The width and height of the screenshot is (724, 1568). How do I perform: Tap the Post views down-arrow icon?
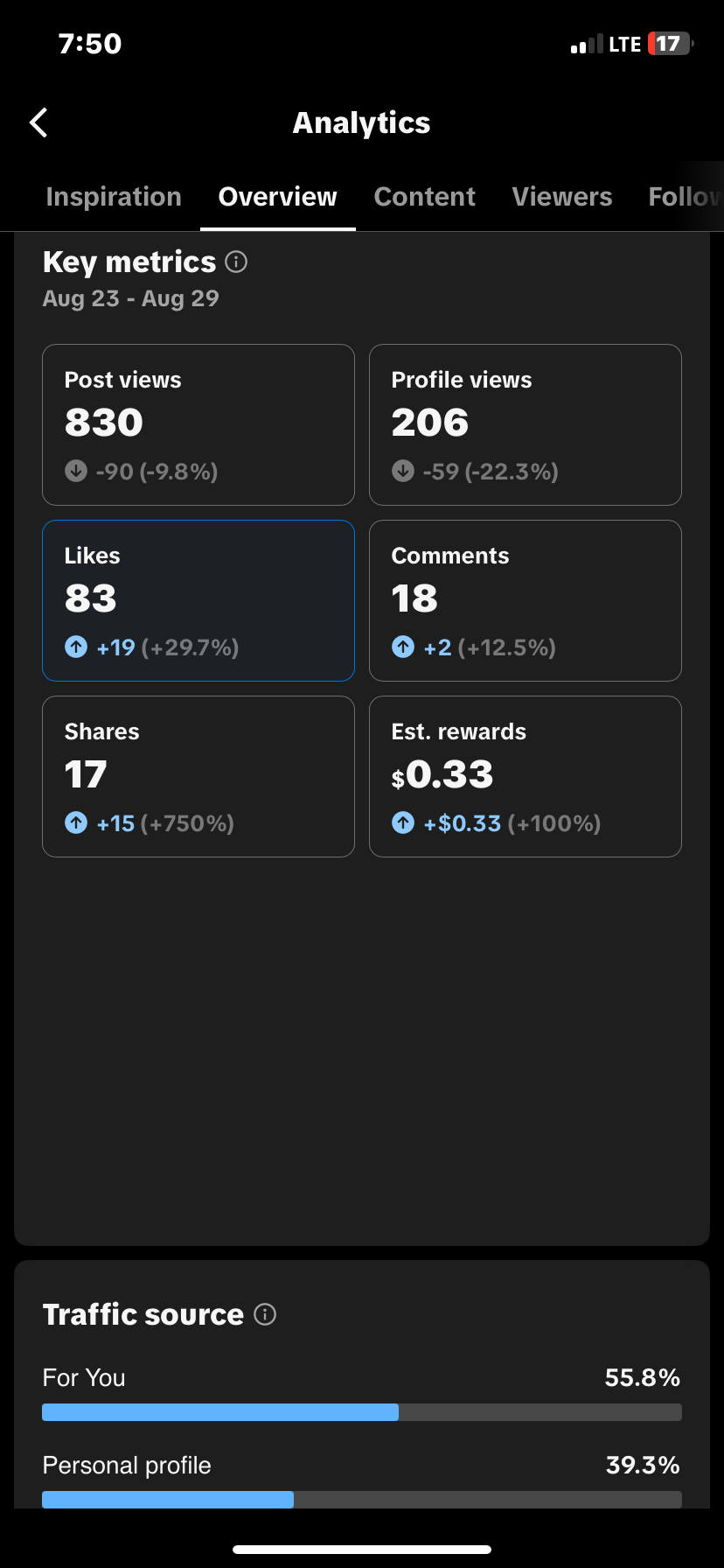coord(76,471)
